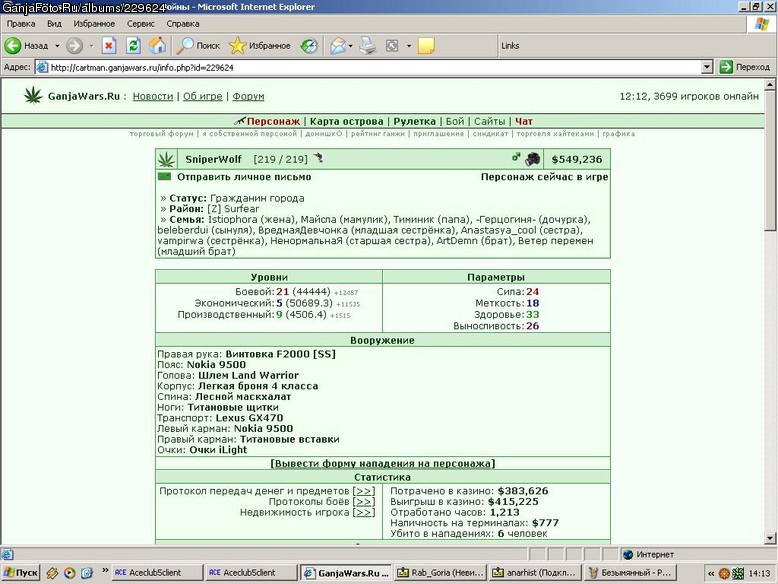Click the Links toolbar label
Screen dimensions: 778x584
[x=510, y=46]
